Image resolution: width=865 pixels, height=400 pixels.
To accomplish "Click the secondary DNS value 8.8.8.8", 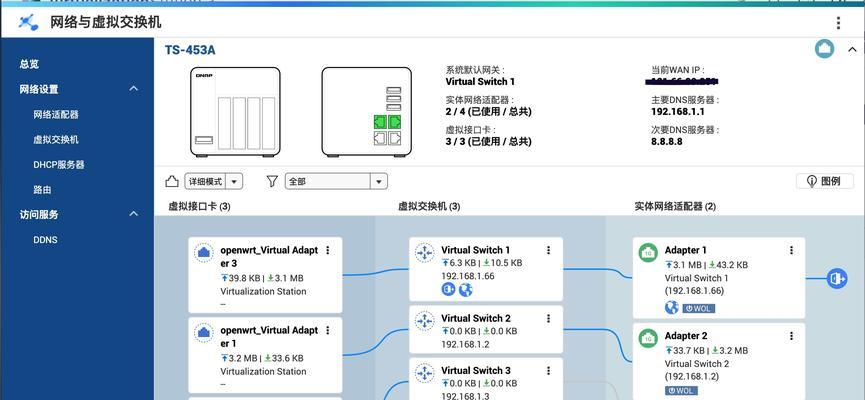I will [x=667, y=141].
